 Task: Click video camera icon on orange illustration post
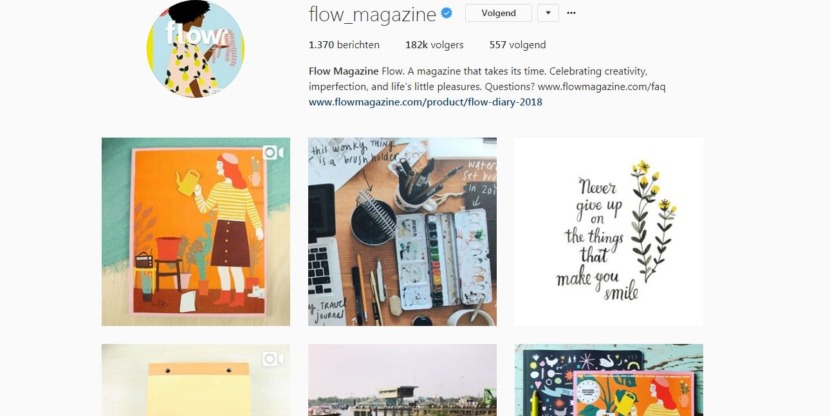(x=273, y=153)
